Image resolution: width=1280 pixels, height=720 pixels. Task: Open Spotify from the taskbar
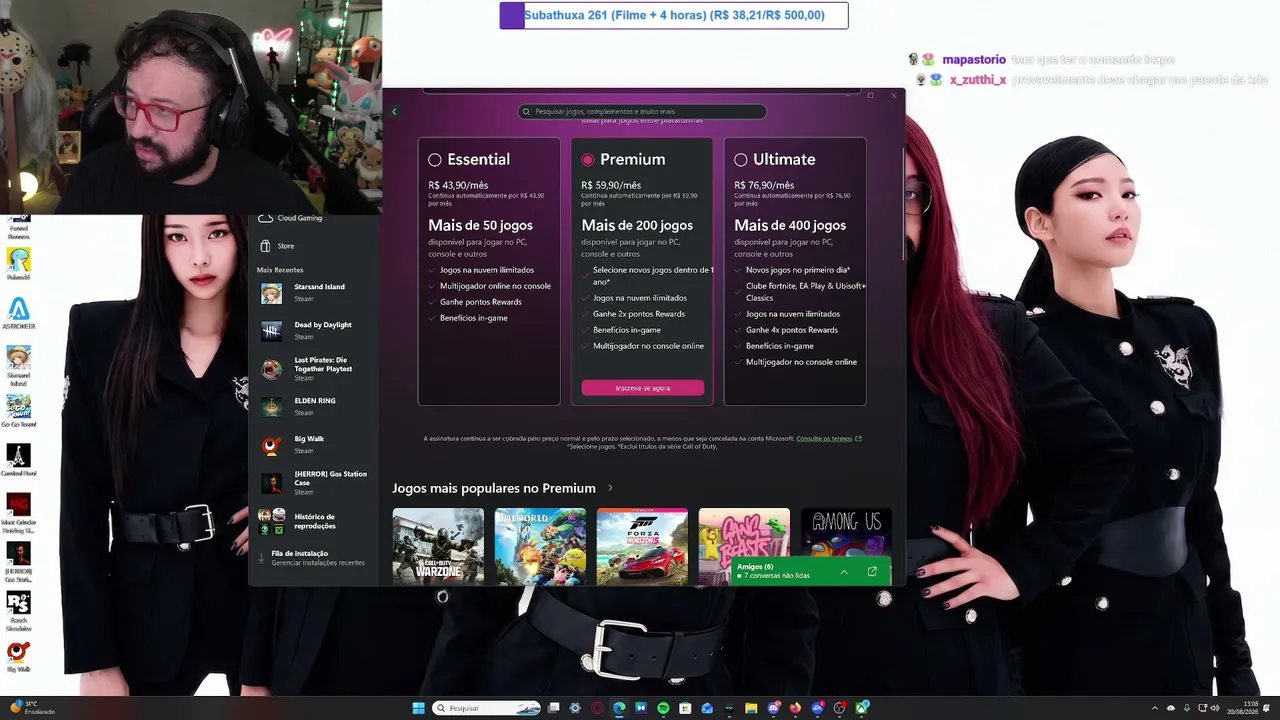click(x=663, y=708)
